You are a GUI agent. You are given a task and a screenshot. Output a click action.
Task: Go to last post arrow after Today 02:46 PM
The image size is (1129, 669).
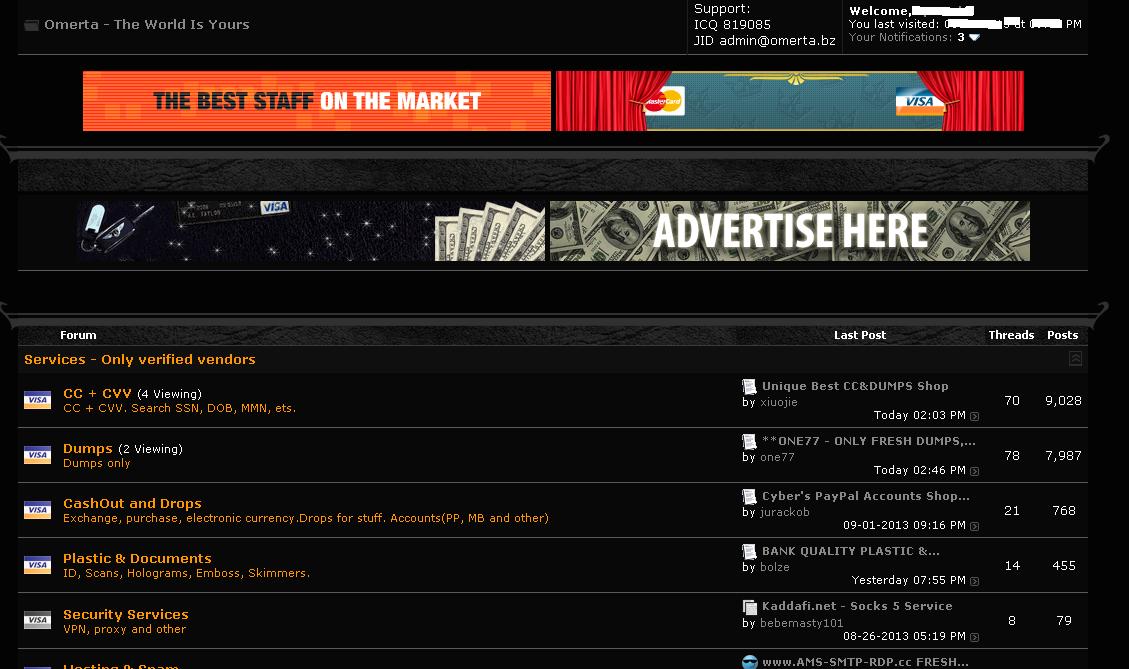tap(974, 471)
